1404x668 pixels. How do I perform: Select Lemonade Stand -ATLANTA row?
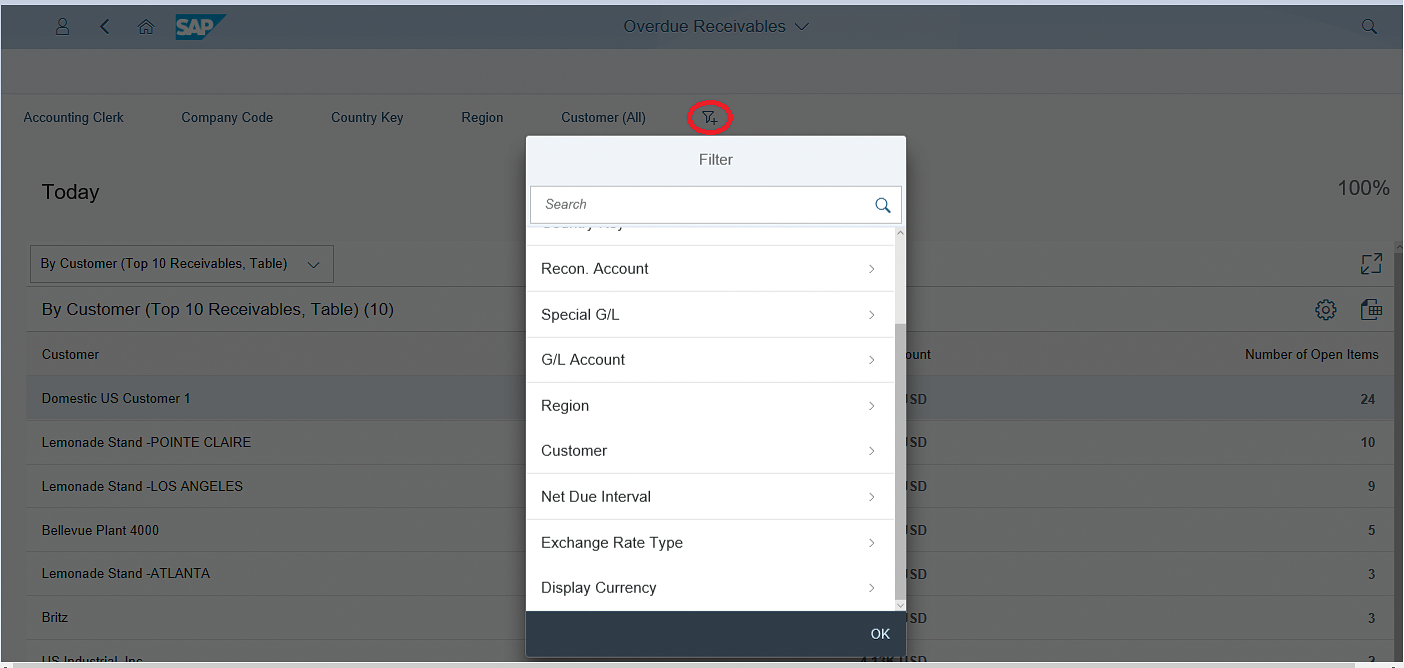(710, 574)
